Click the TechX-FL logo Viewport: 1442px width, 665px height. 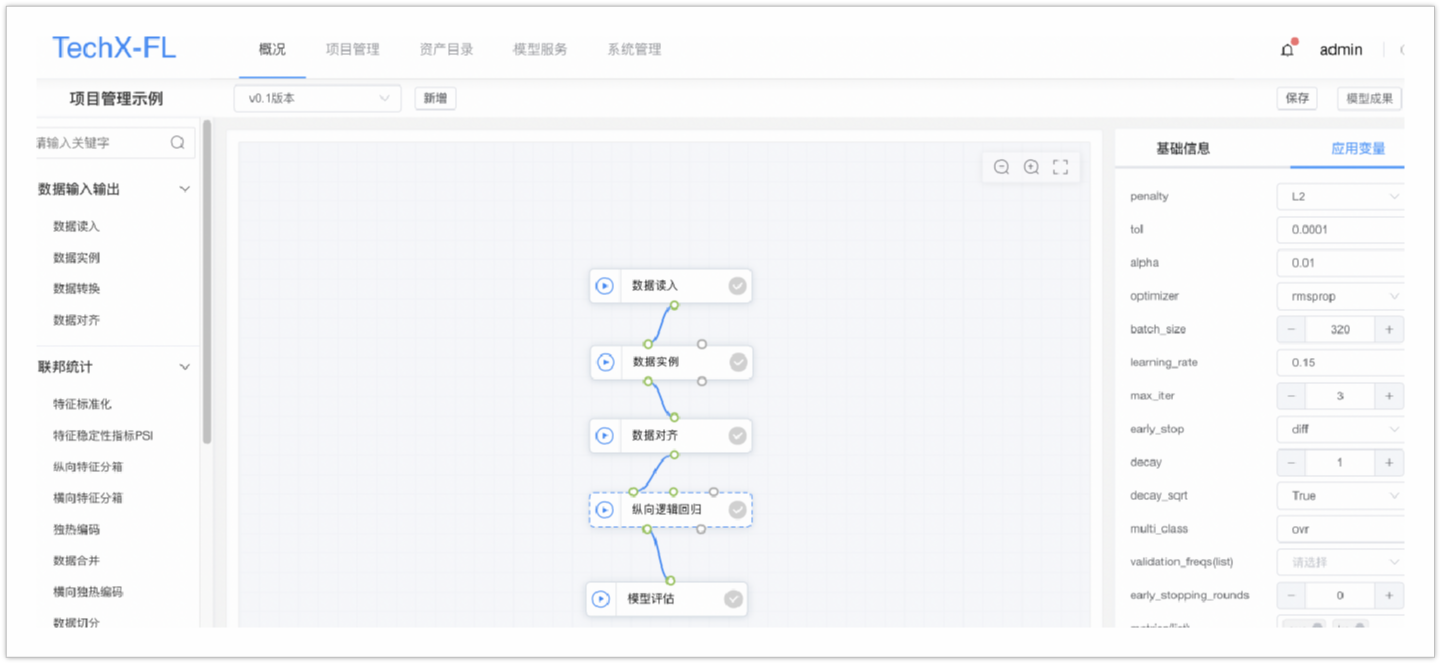tap(114, 47)
